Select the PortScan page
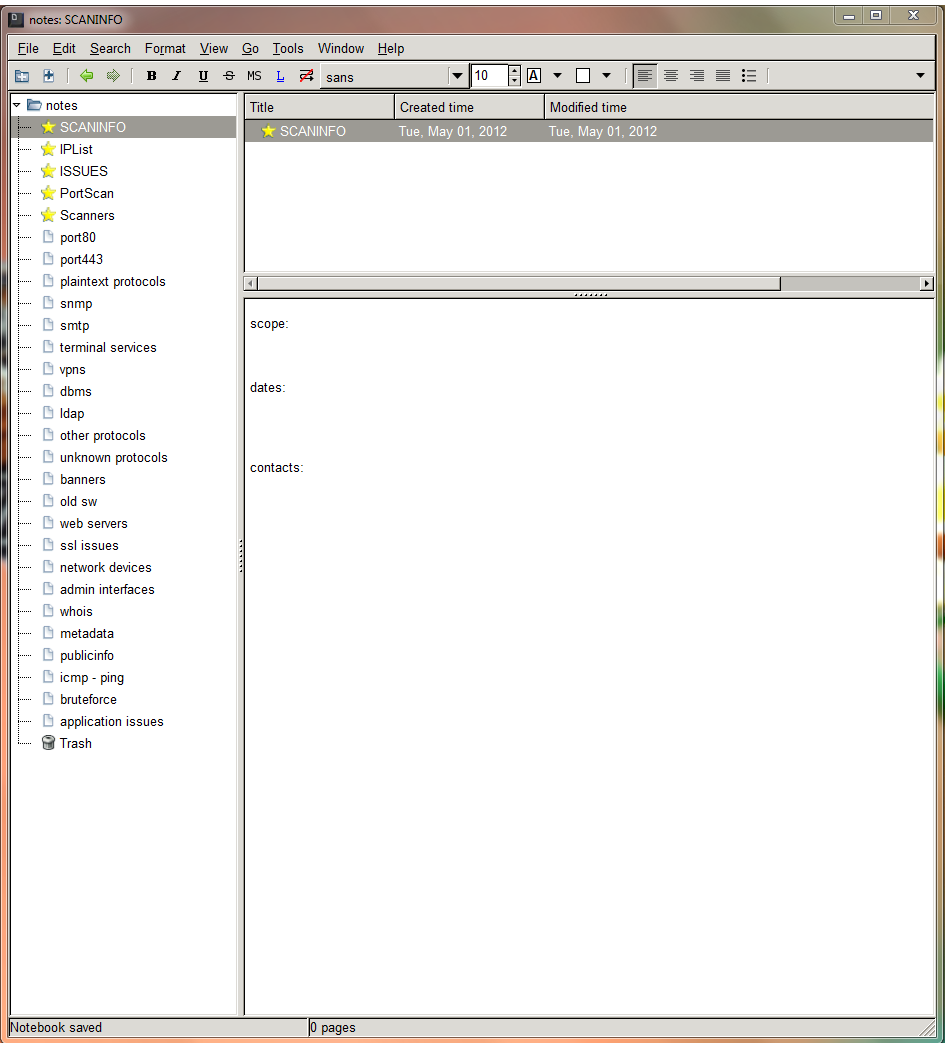The height and width of the screenshot is (1043, 945). click(86, 193)
